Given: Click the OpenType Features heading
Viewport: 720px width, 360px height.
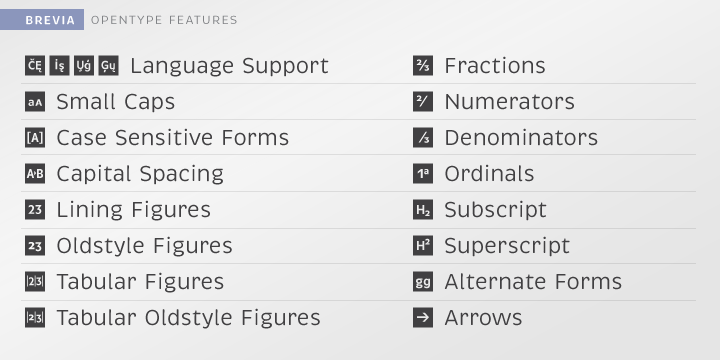Looking at the screenshot, I should [x=164, y=20].
